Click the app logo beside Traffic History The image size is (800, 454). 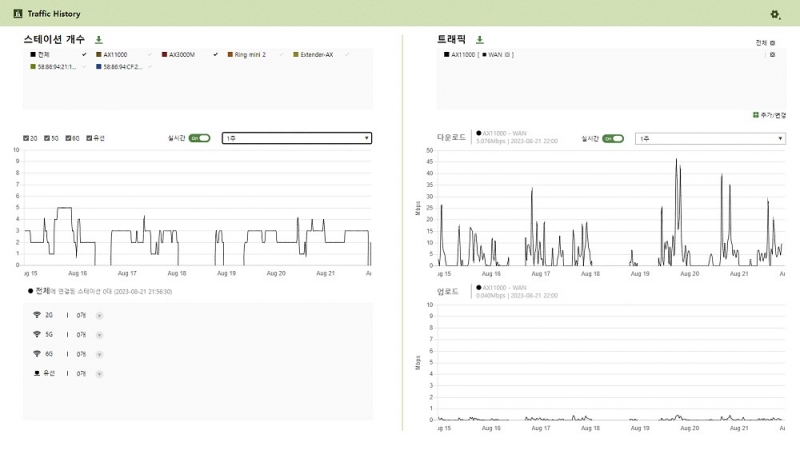click(17, 14)
